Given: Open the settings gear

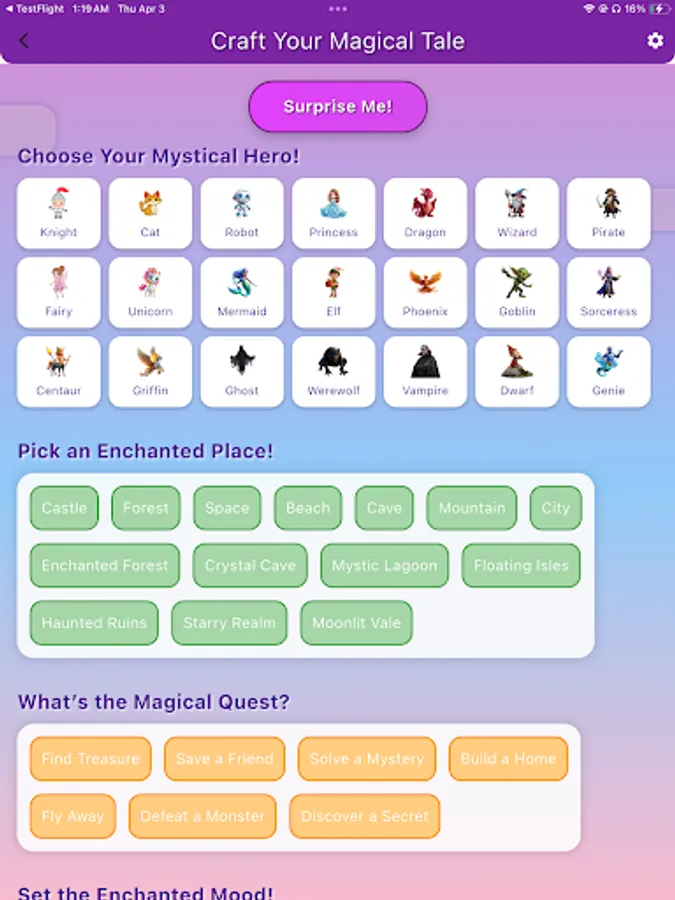Looking at the screenshot, I should coord(654,41).
